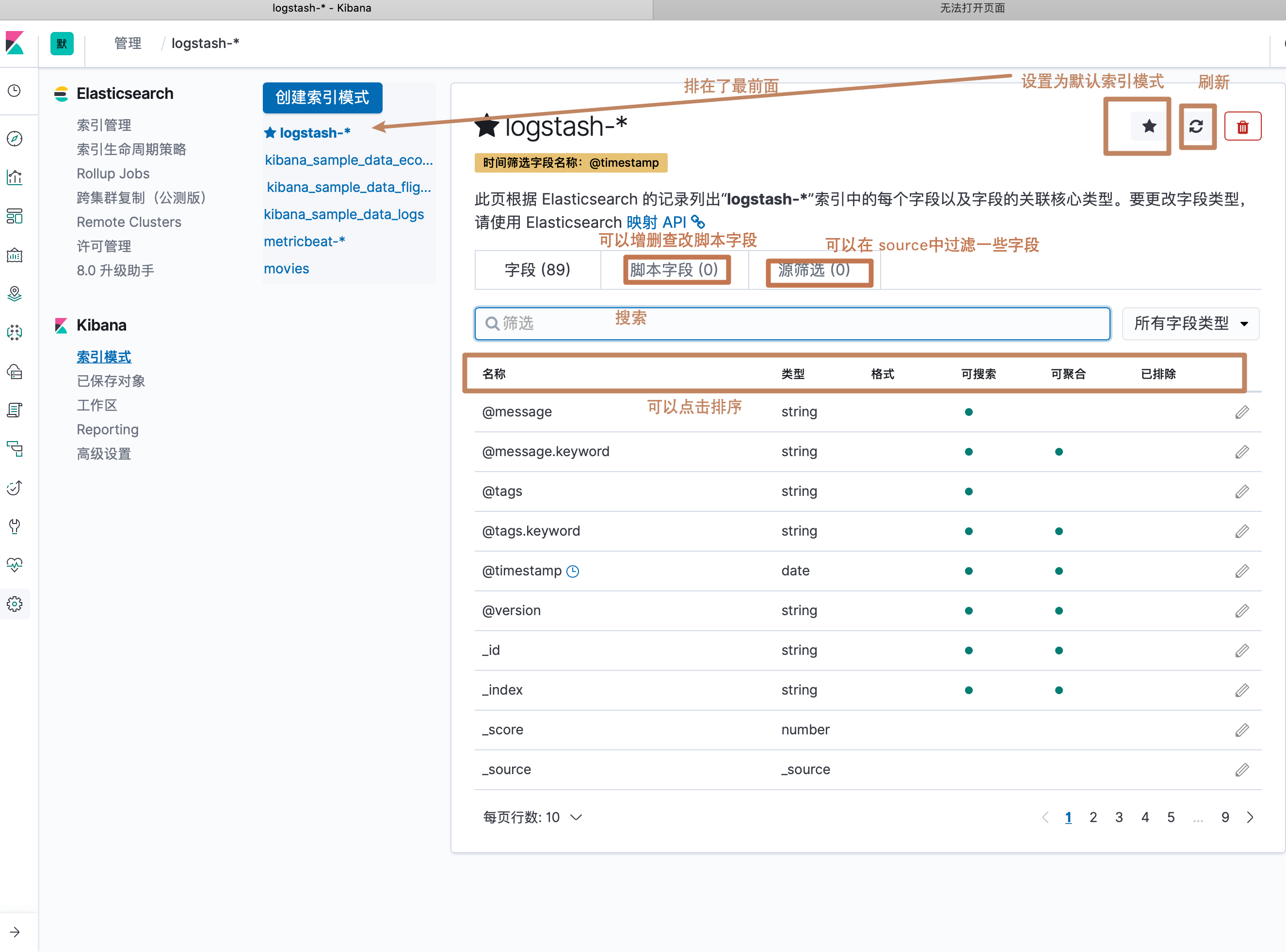Viewport: 1286px width, 952px height.
Task: Expand the side navigation arrow
Action: click(x=15, y=932)
